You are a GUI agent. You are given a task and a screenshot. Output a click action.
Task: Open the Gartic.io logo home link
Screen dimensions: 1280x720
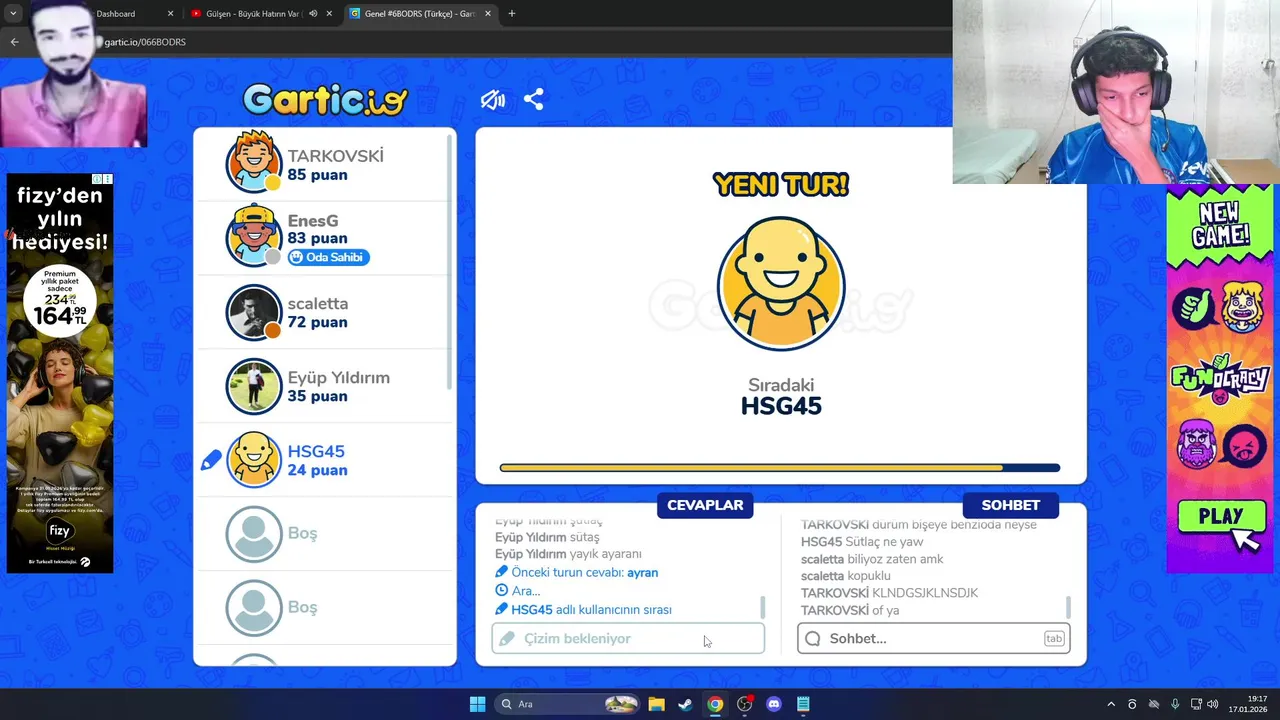click(325, 99)
